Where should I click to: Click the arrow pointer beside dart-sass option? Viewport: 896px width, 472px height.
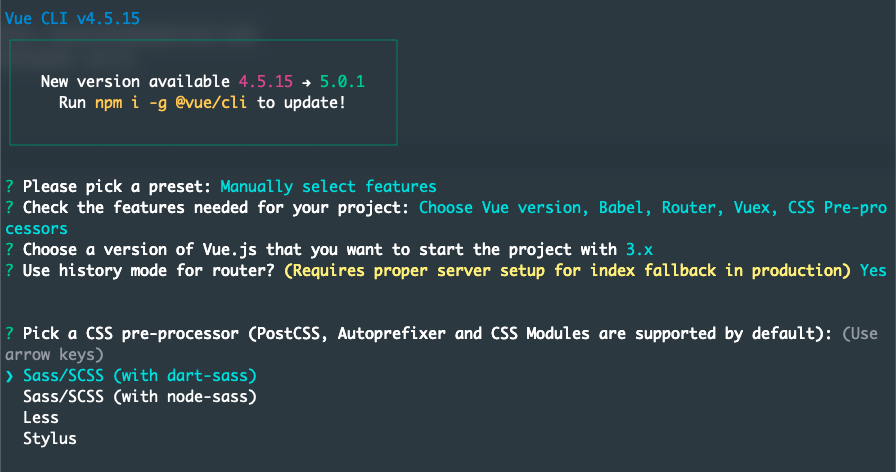pos(9,376)
